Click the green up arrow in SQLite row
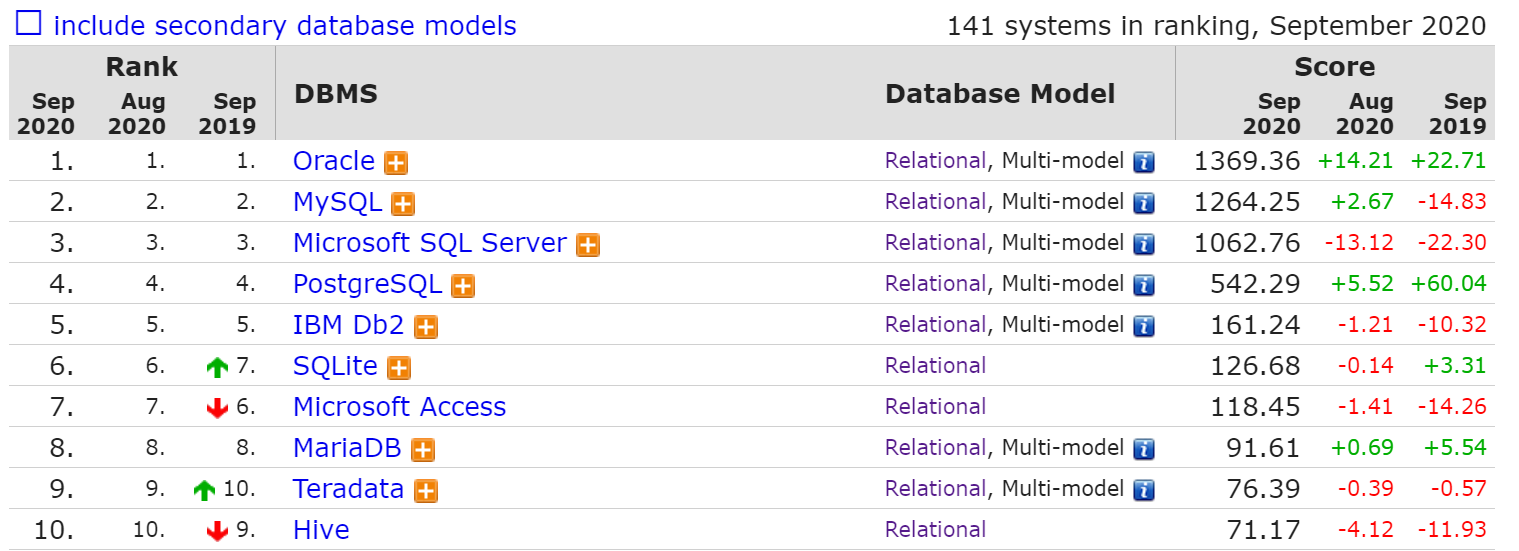 pos(217,368)
